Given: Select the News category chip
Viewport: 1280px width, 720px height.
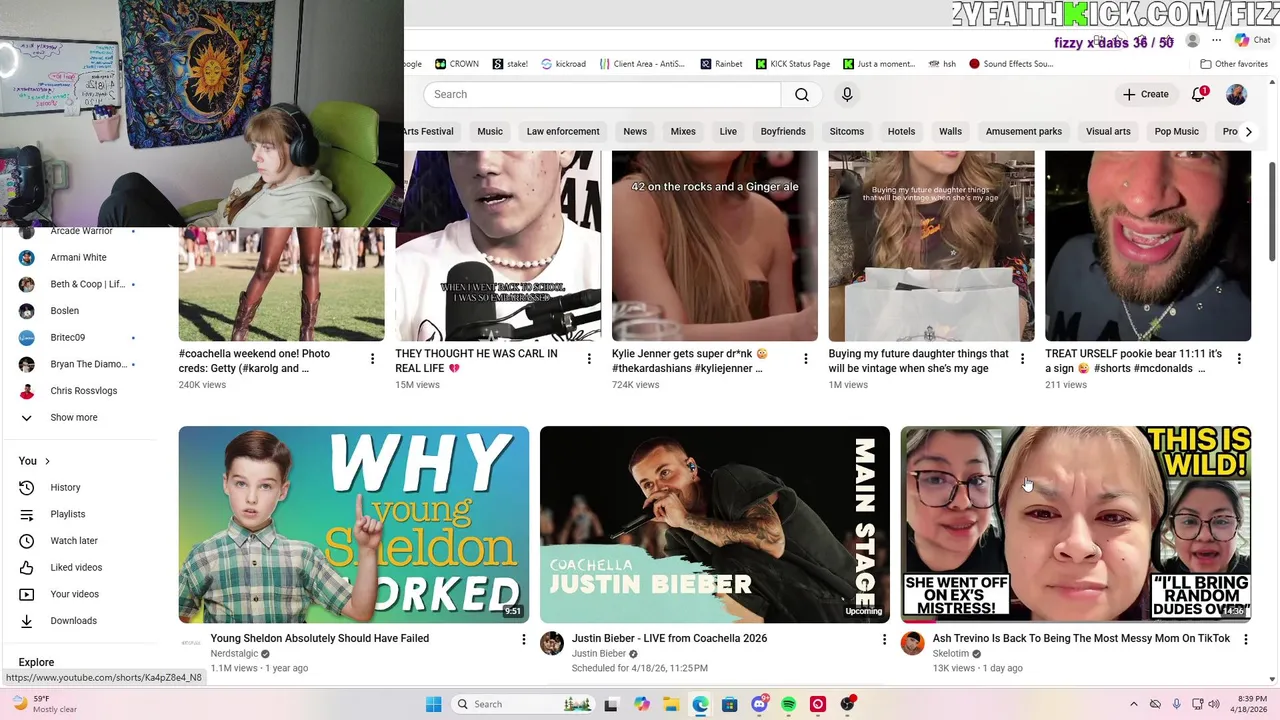Looking at the screenshot, I should 635,131.
